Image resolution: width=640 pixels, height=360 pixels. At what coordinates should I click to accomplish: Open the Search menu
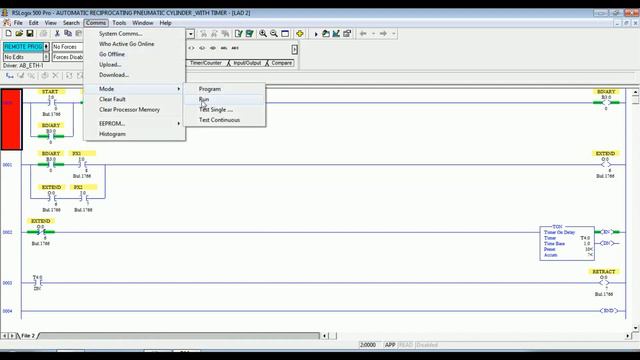pyautogui.click(x=71, y=23)
